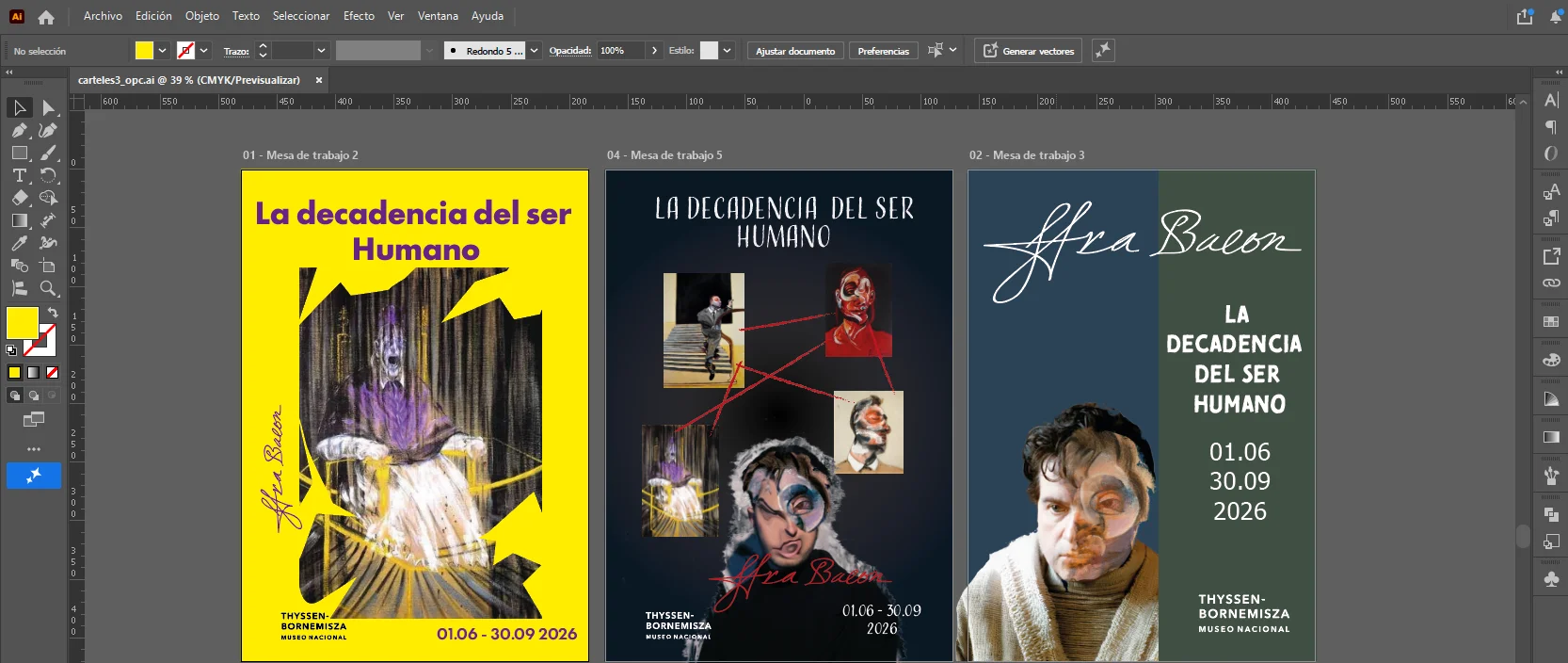Open the Texto menu
Screen dimensions: 1568x663
[246, 16]
